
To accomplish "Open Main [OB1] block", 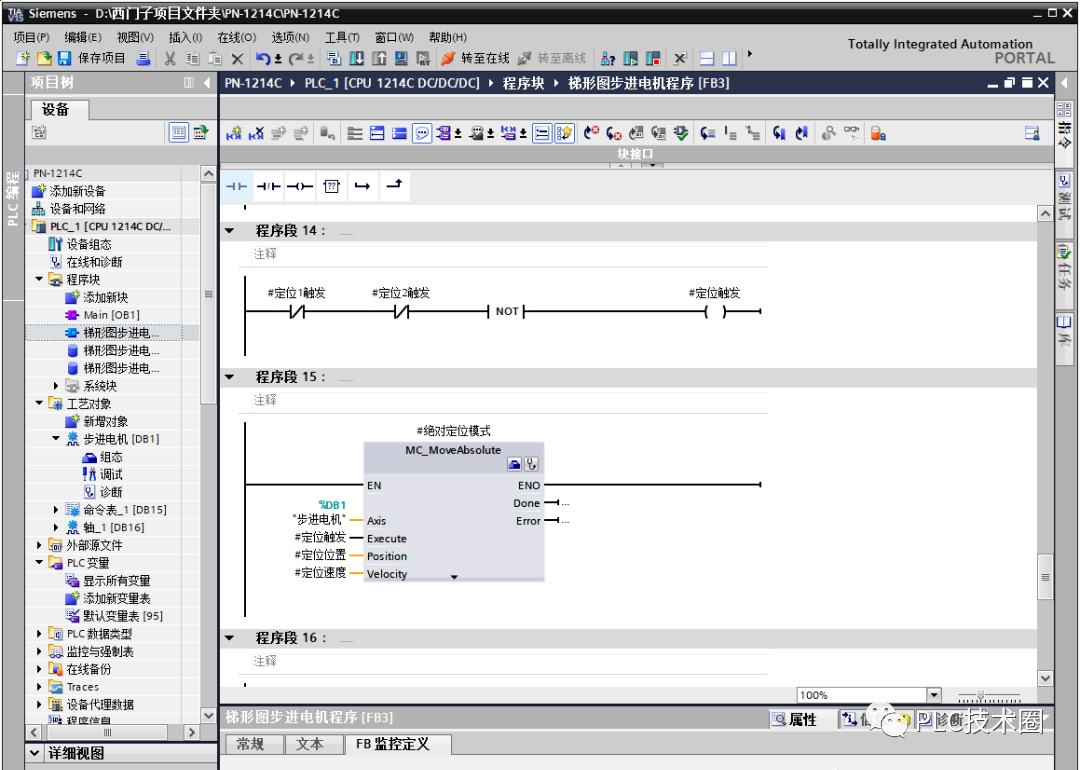I will (x=111, y=315).
